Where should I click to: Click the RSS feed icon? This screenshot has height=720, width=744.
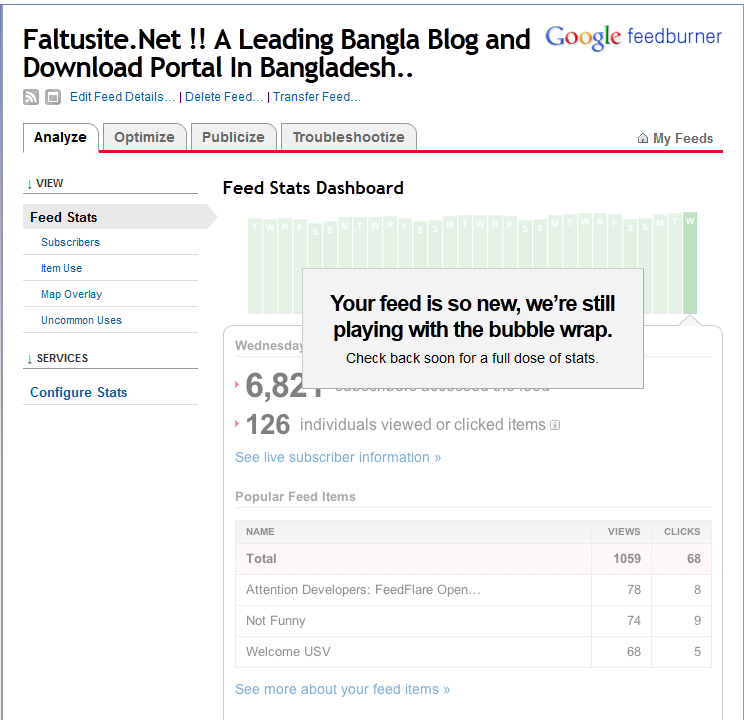click(31, 97)
